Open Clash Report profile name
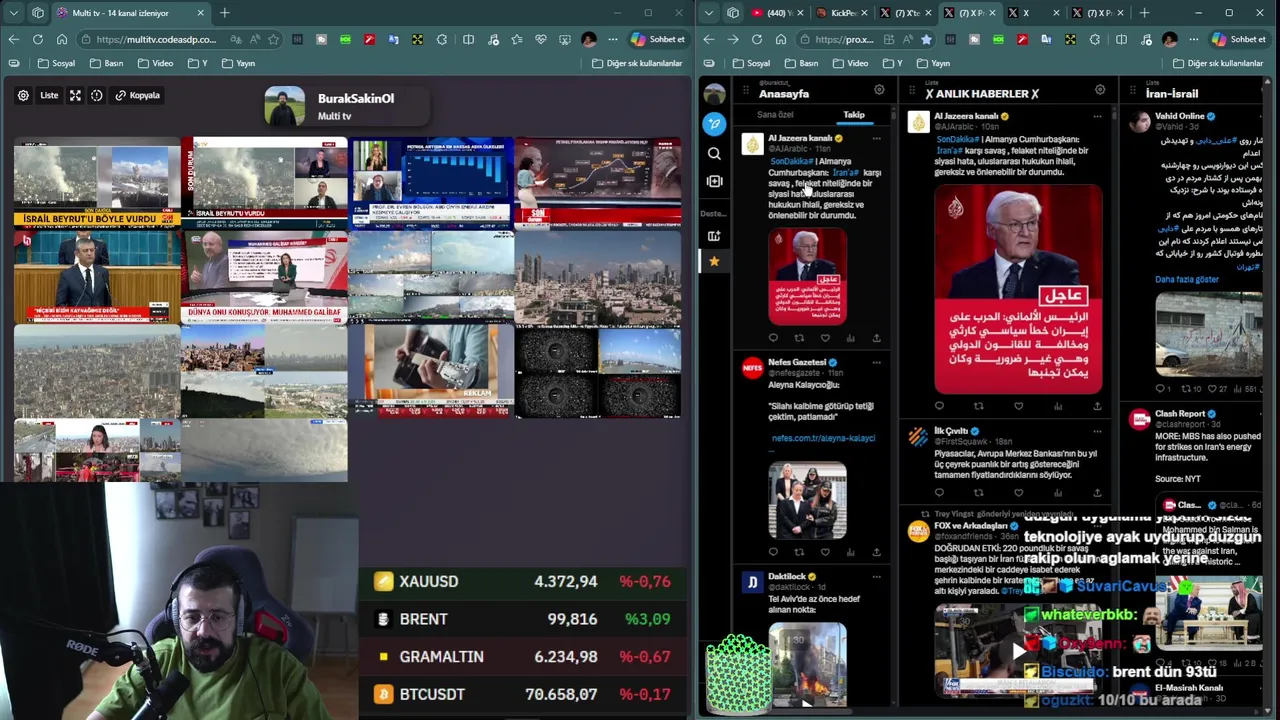Image resolution: width=1280 pixels, height=720 pixels. 1180,414
